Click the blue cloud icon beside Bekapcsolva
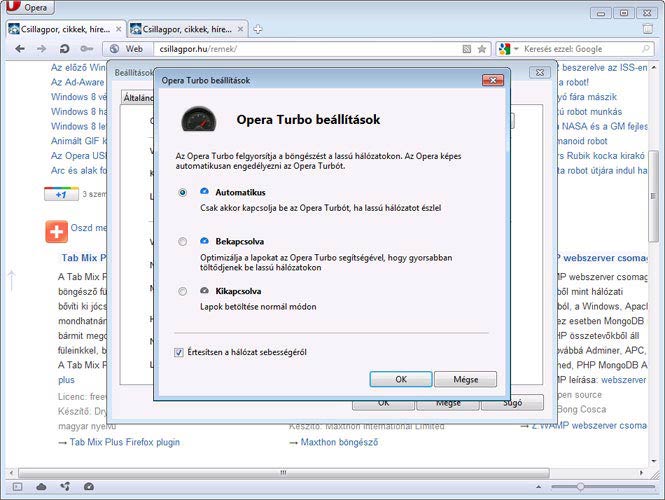The height and width of the screenshot is (500, 665). click(204, 241)
